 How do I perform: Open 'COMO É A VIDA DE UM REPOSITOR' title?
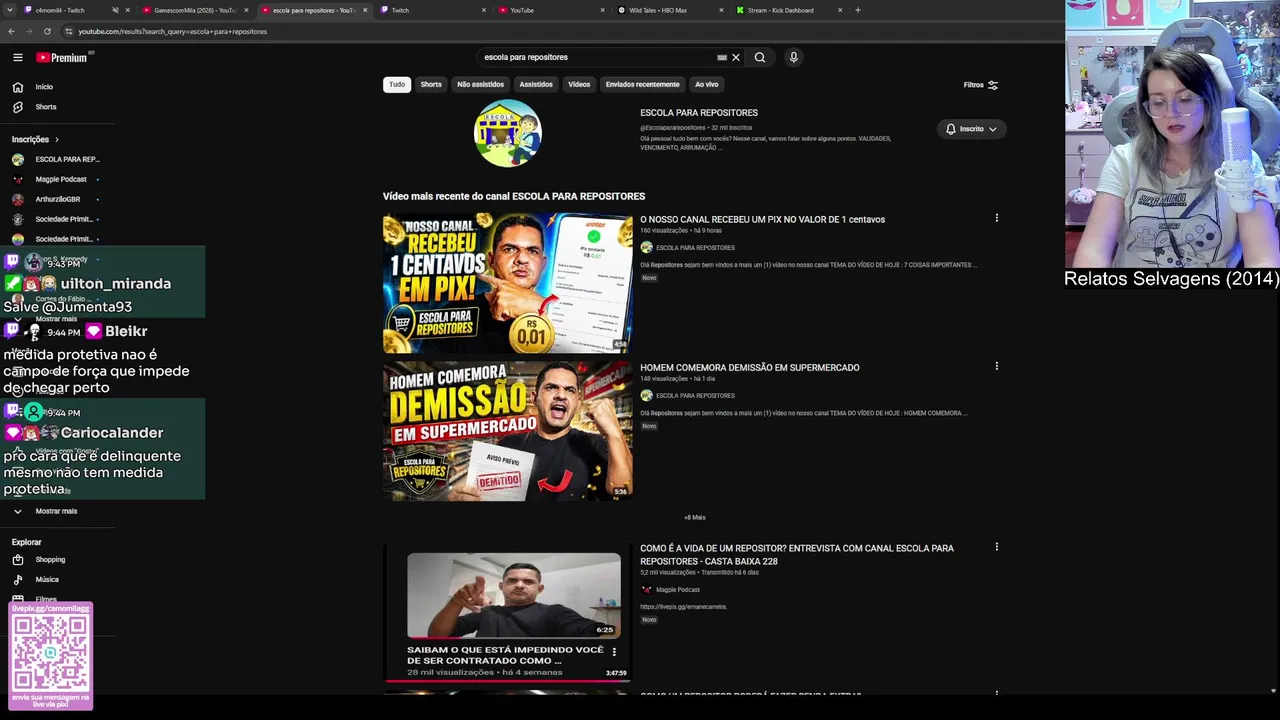[x=797, y=554]
